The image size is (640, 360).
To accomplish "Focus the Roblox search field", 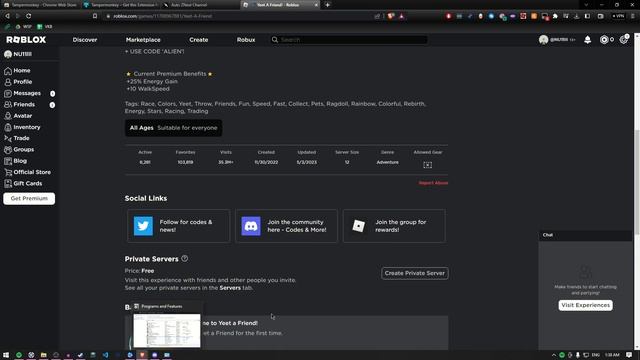I will tap(349, 40).
